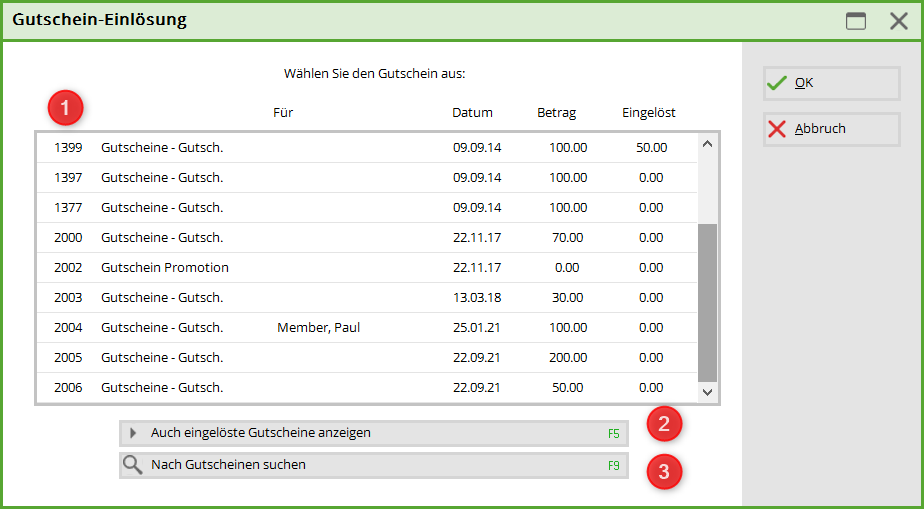Expand the triangle next to eingelöste Gutscheine
Viewport: 924px width, 509px height.
[x=133, y=433]
